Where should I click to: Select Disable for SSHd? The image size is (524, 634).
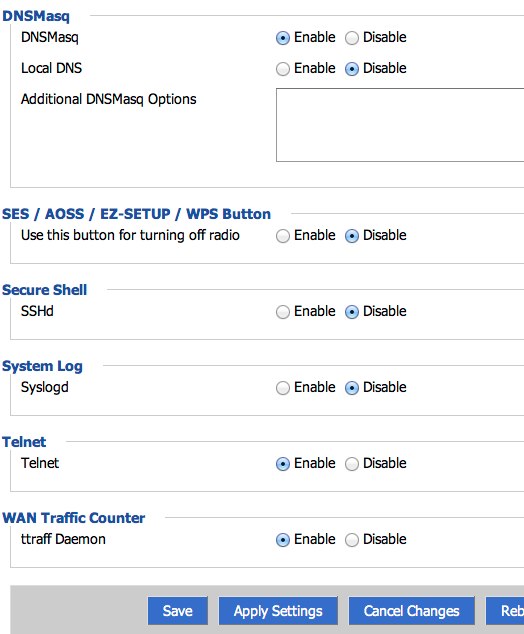point(352,312)
